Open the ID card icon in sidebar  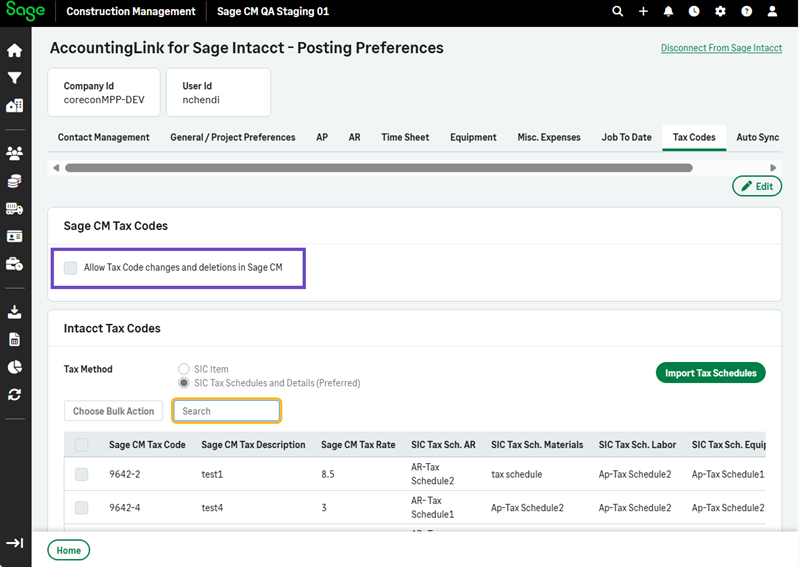pos(14,236)
